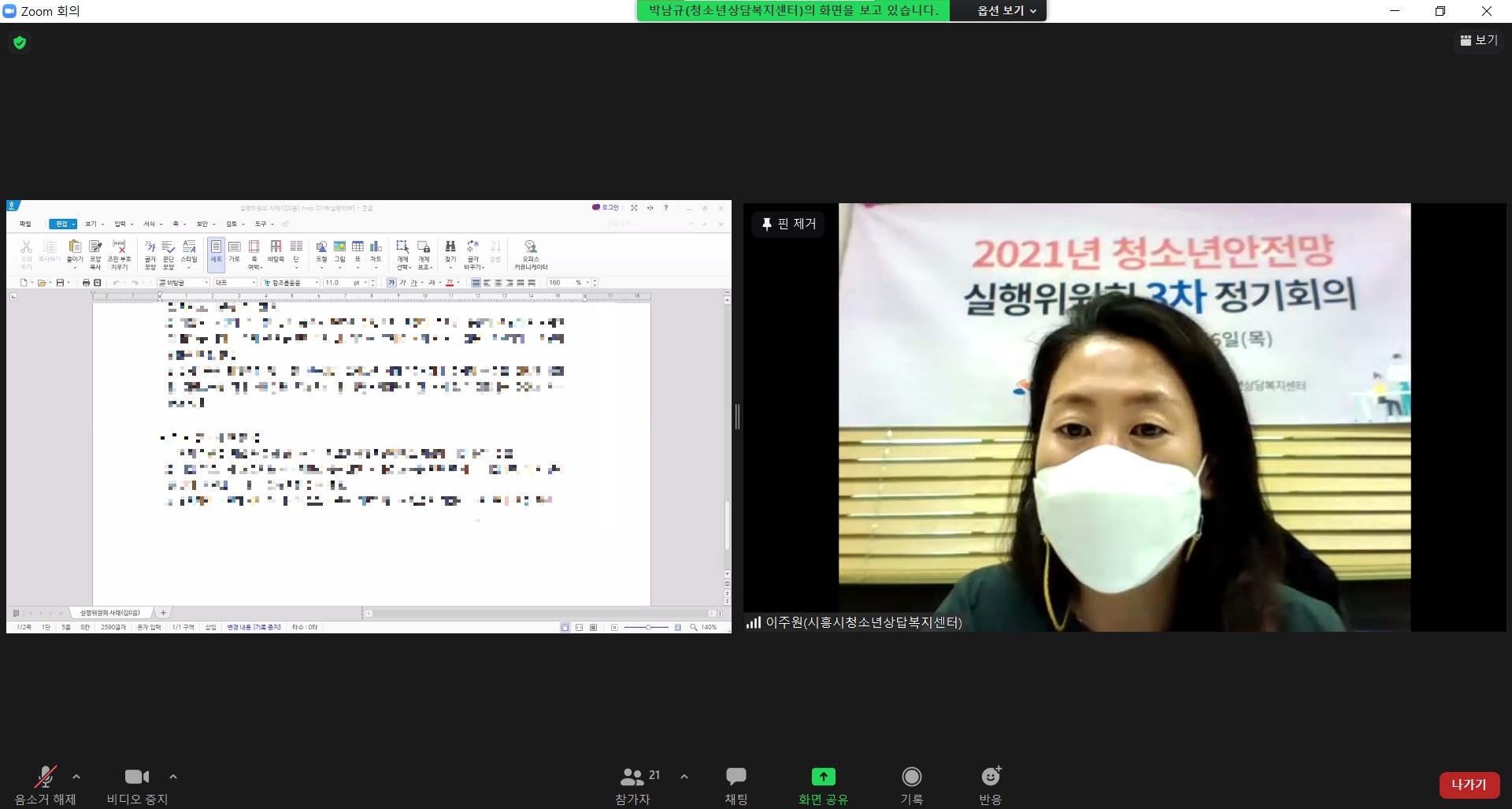Image resolution: width=1512 pixels, height=809 pixels.
Task: Click print icon in Hangul quick toolbar
Action: (86, 283)
